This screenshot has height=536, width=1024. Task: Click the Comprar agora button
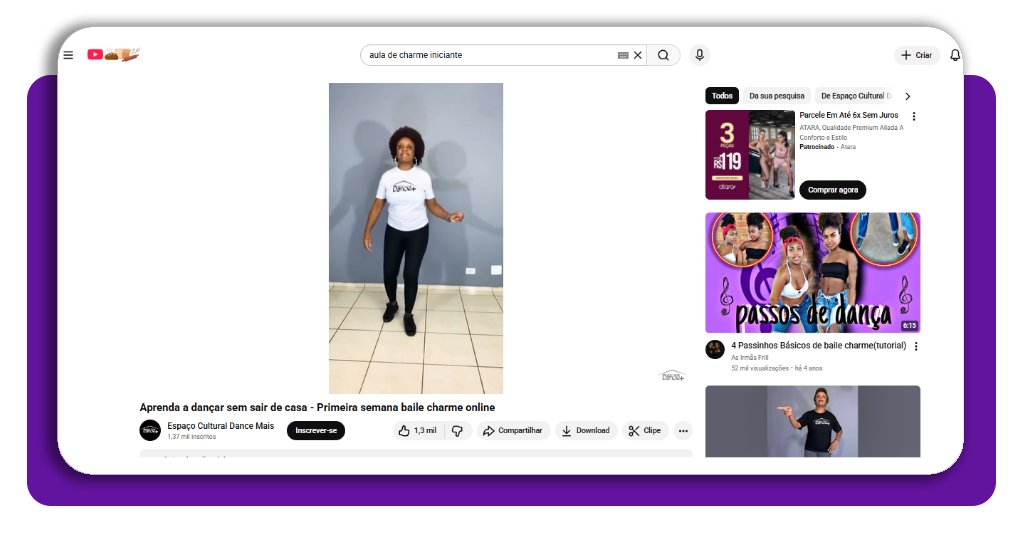click(832, 190)
